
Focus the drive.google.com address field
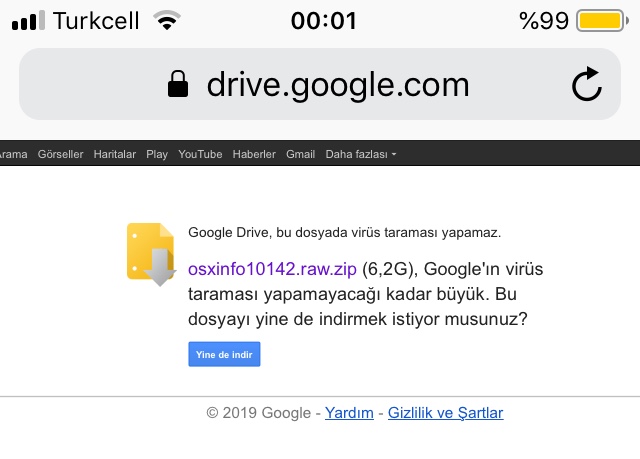point(337,85)
